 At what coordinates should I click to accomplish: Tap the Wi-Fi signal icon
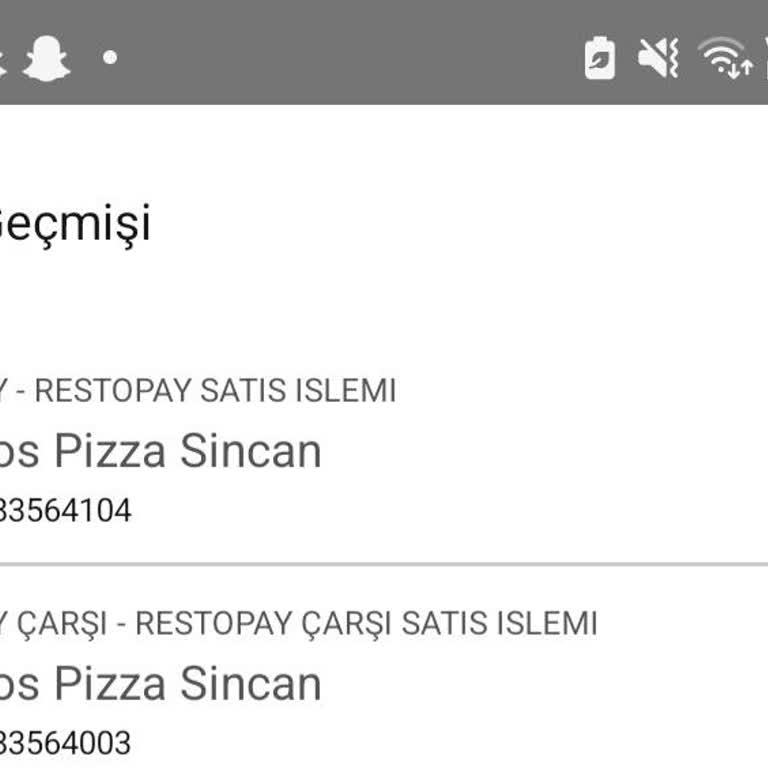722,53
